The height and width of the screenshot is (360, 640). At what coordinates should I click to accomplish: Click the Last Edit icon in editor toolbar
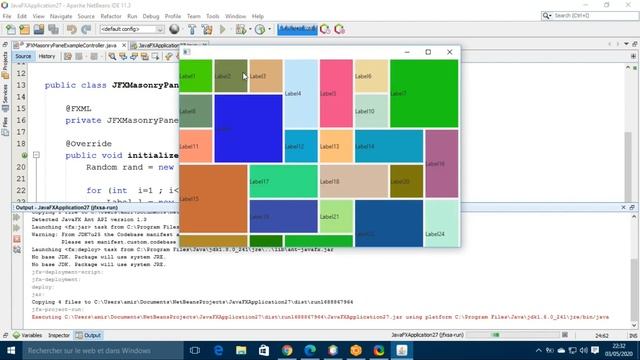click(68, 56)
